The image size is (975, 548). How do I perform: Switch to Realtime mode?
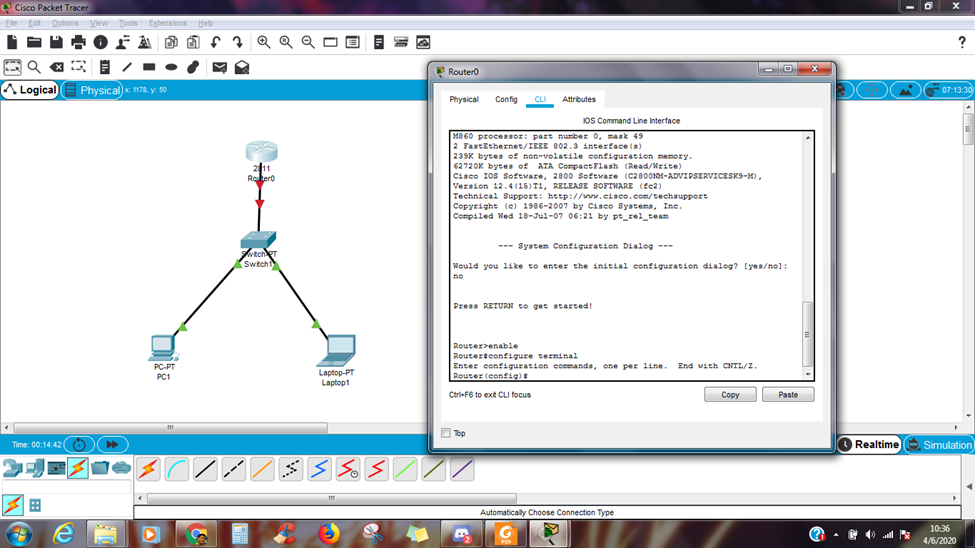[x=869, y=444]
